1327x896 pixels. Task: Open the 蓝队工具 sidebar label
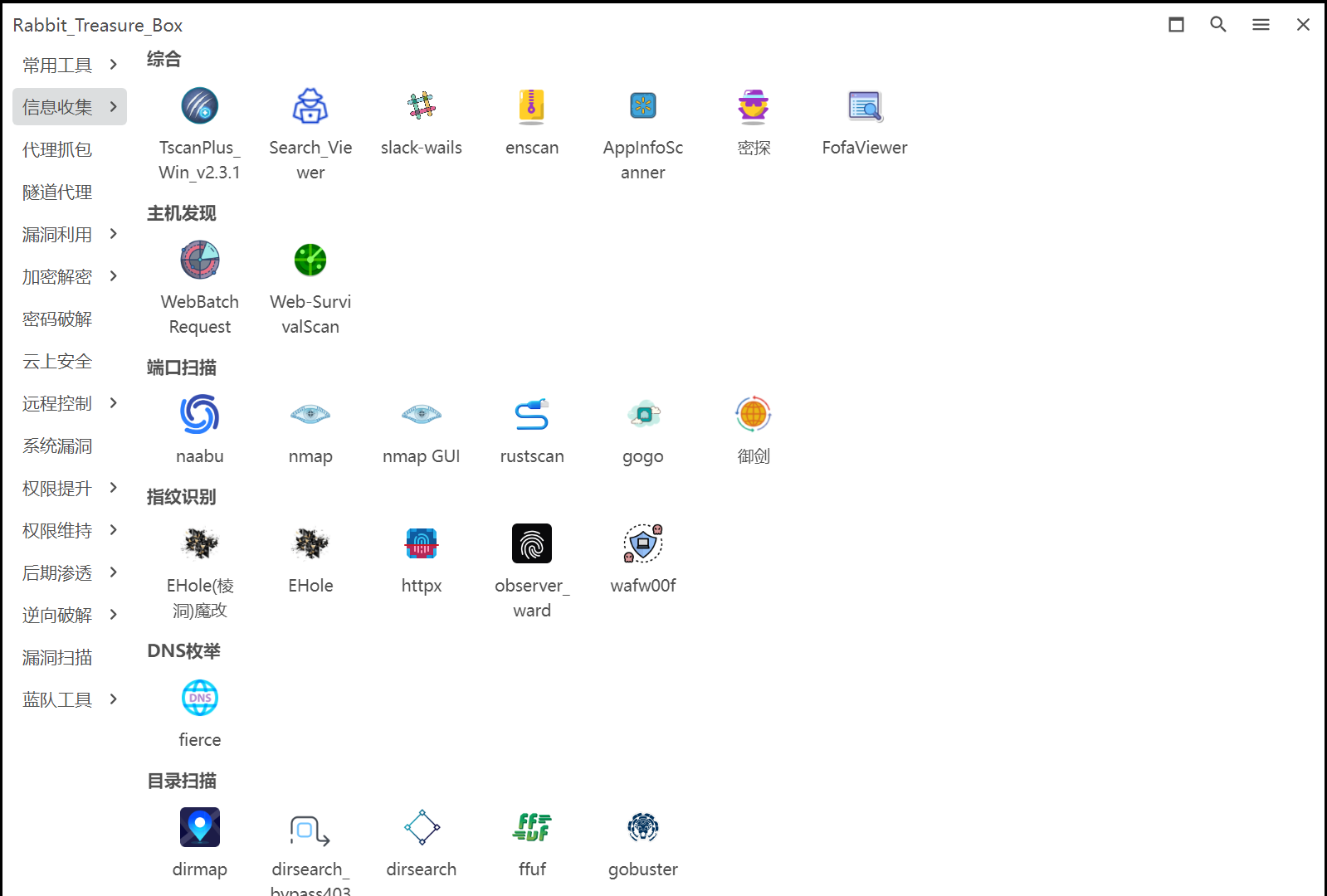(x=57, y=699)
